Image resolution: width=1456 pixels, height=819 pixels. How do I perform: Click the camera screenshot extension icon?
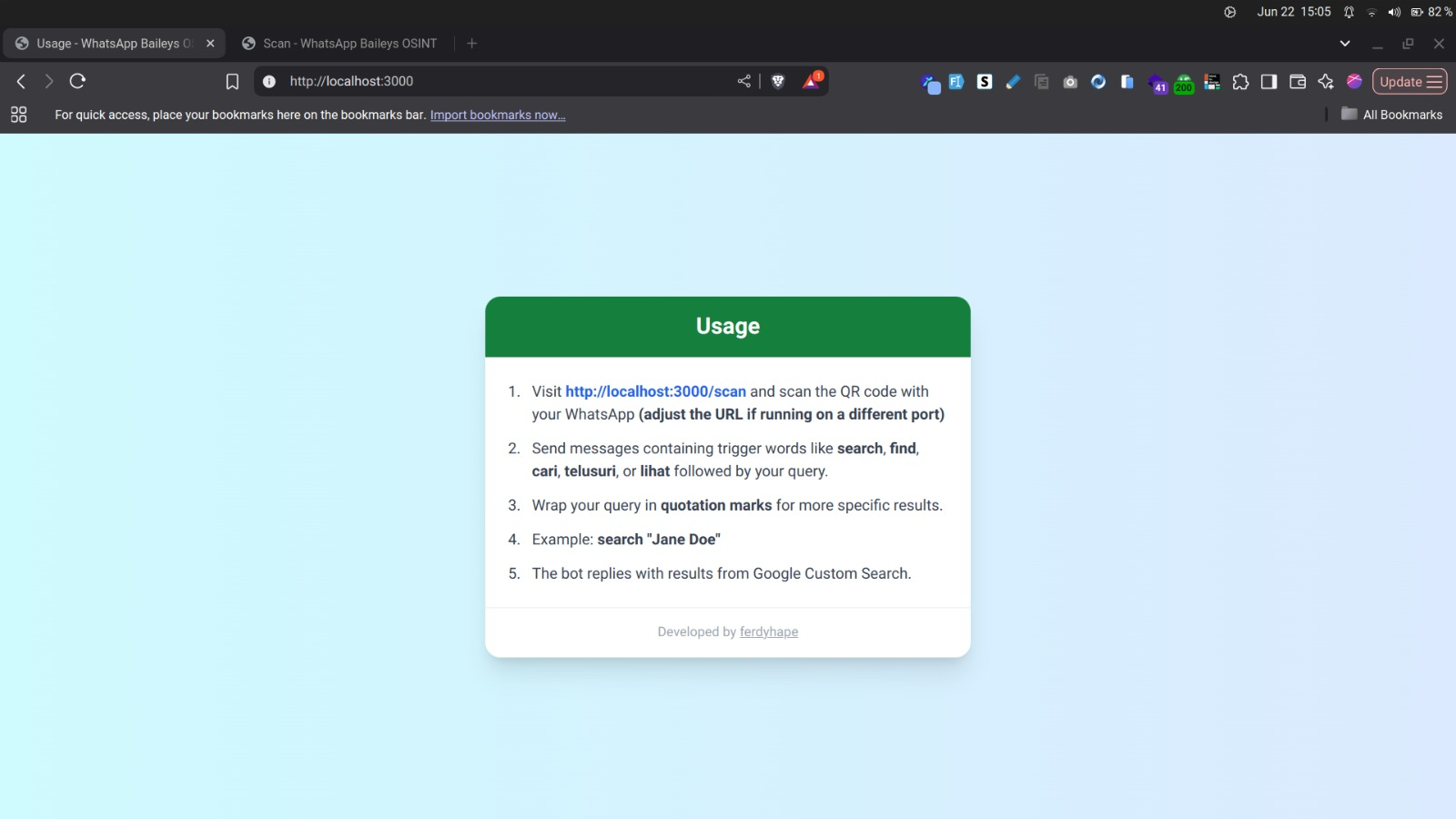coord(1070,82)
